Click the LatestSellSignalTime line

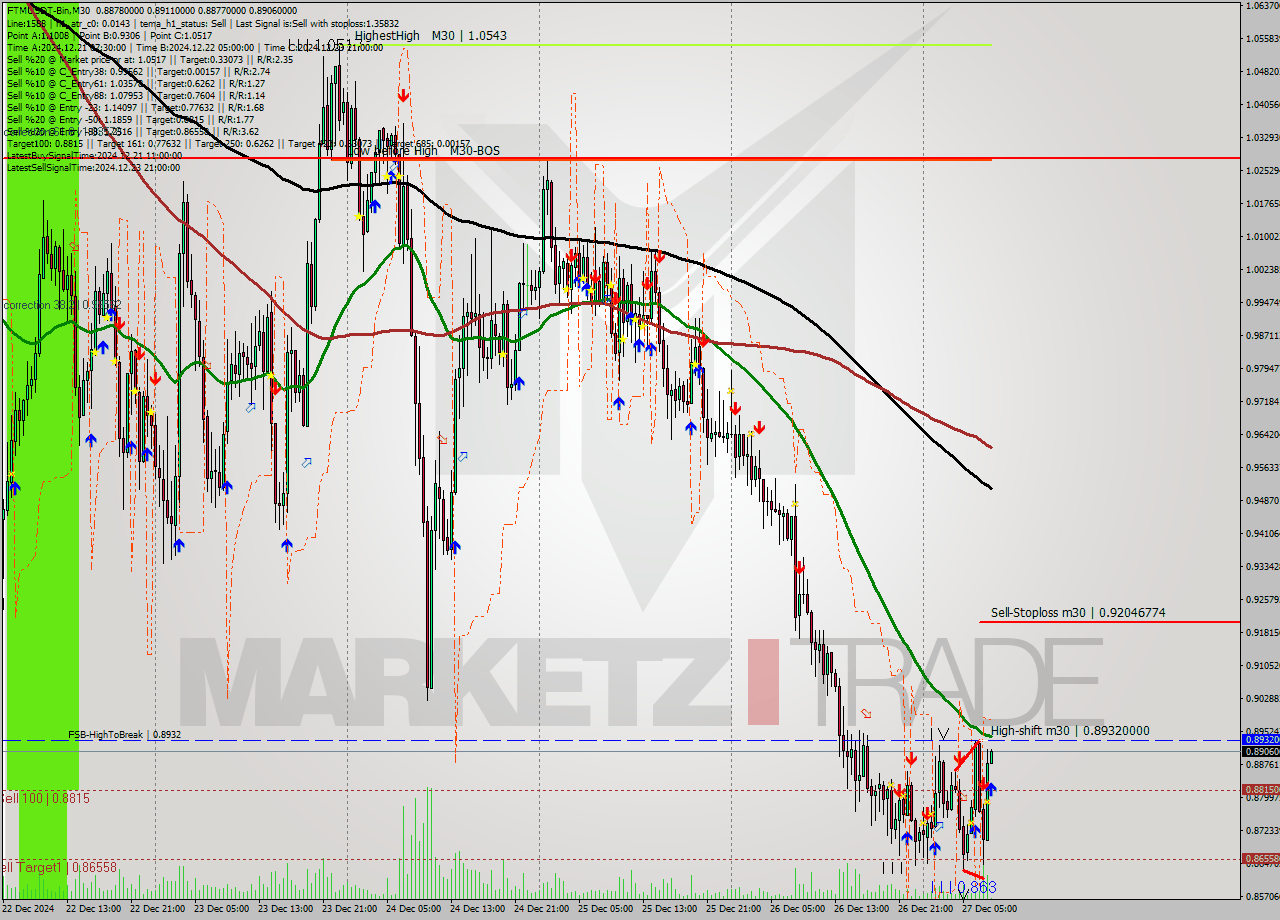pos(94,167)
